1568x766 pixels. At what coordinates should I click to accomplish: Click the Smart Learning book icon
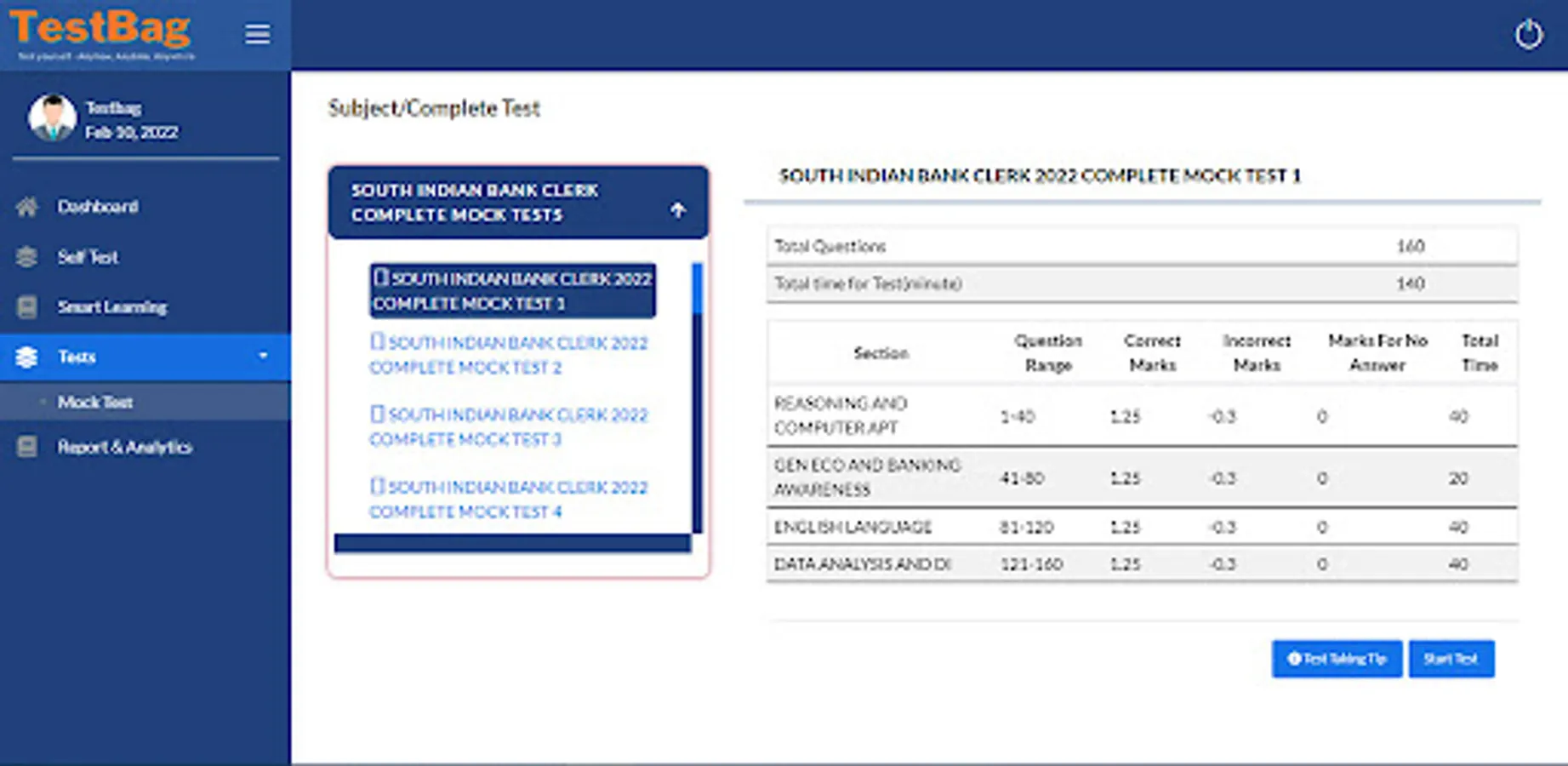point(27,307)
